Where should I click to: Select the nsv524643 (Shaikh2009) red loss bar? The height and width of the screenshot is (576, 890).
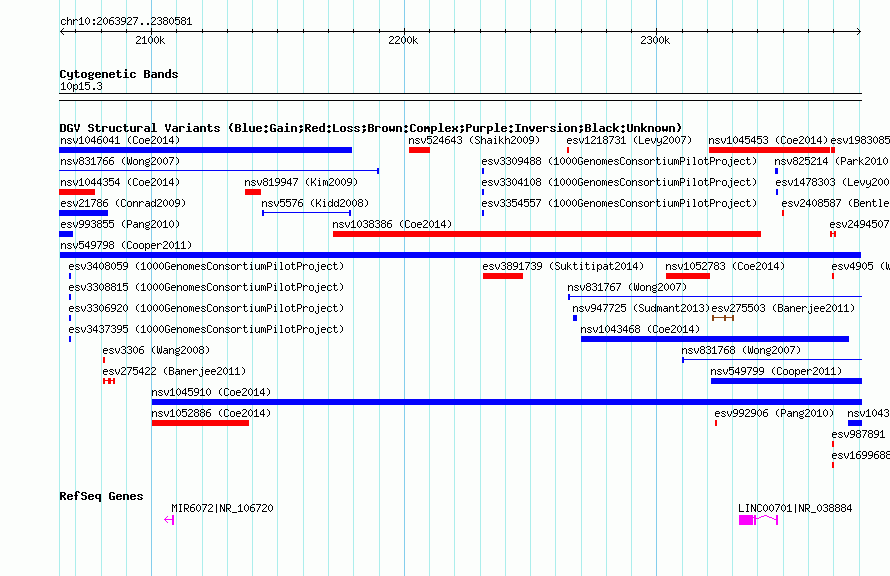419,150
